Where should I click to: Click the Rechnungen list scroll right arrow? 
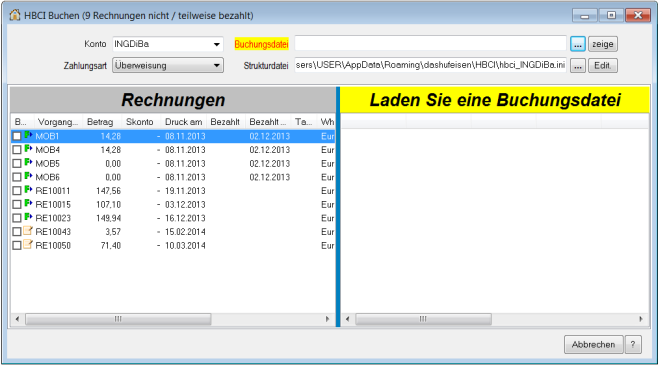click(327, 319)
